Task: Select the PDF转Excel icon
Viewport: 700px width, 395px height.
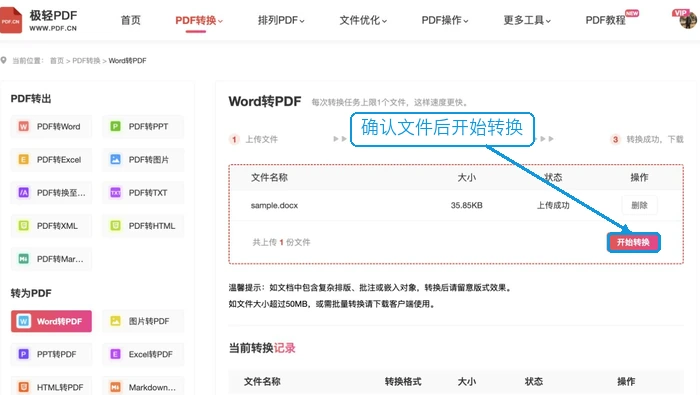Action: [x=23, y=159]
